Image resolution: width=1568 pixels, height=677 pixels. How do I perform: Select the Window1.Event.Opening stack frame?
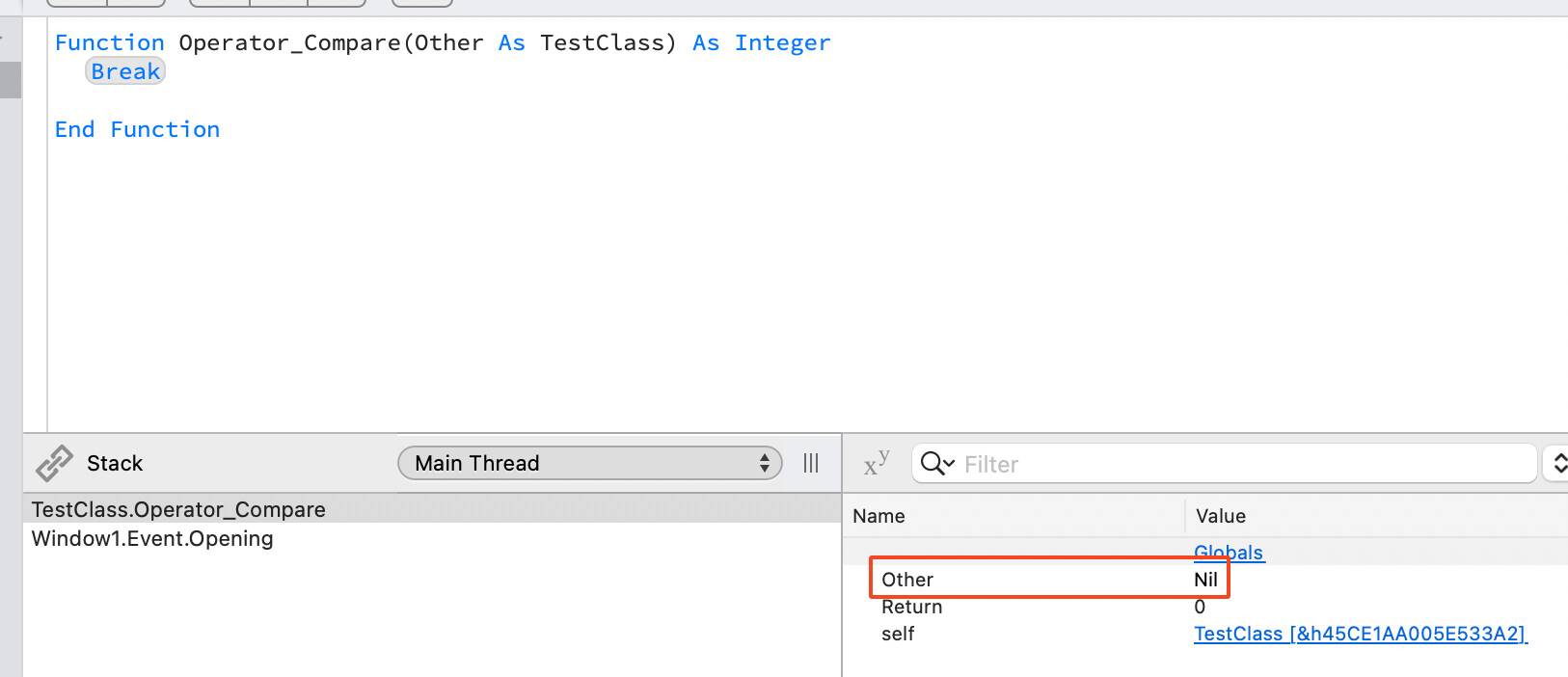coord(152,538)
